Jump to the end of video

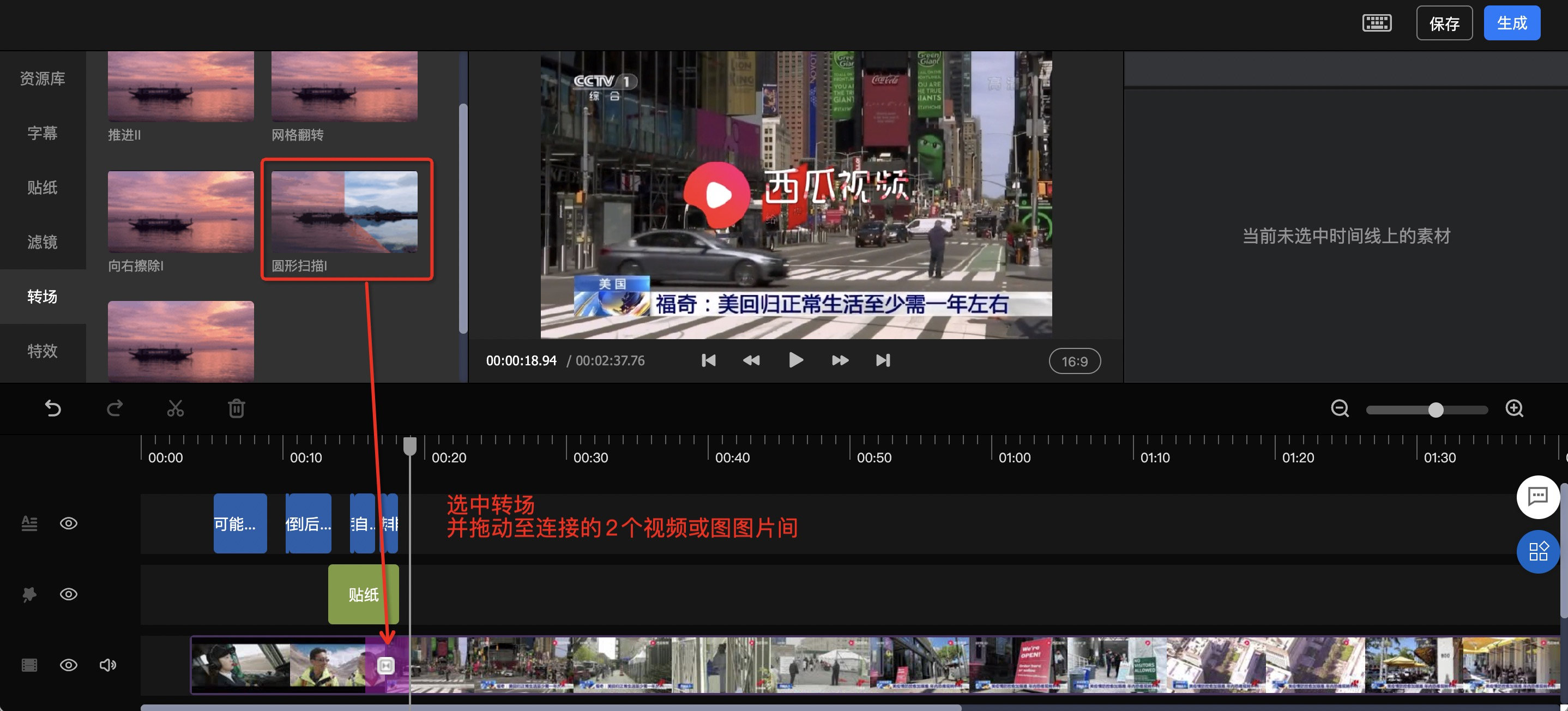(x=883, y=360)
